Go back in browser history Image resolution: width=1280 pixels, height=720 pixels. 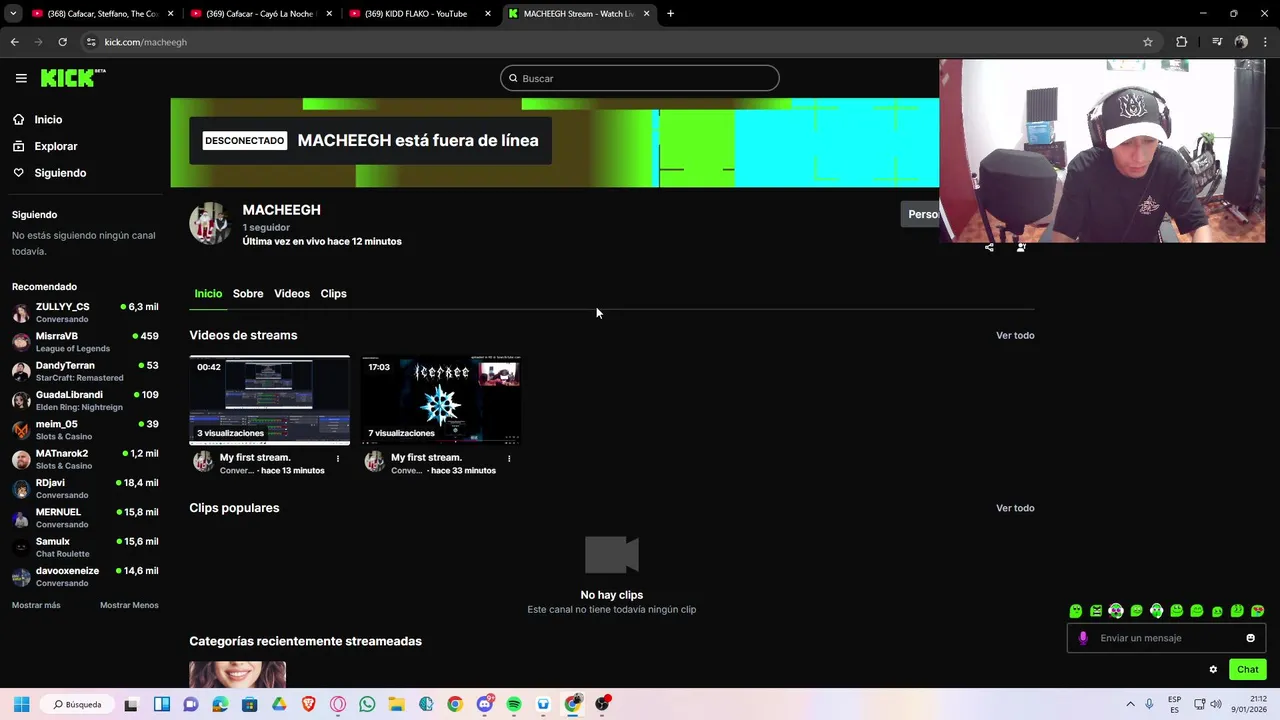(14, 42)
